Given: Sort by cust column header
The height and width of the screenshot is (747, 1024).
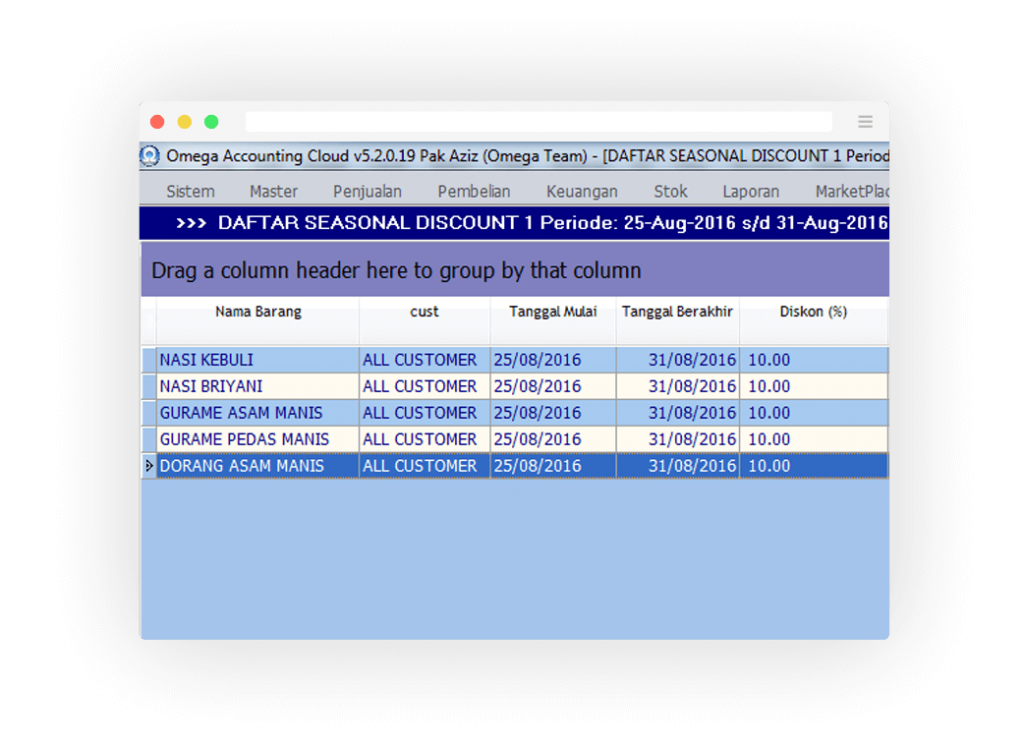Looking at the screenshot, I should pos(424,320).
